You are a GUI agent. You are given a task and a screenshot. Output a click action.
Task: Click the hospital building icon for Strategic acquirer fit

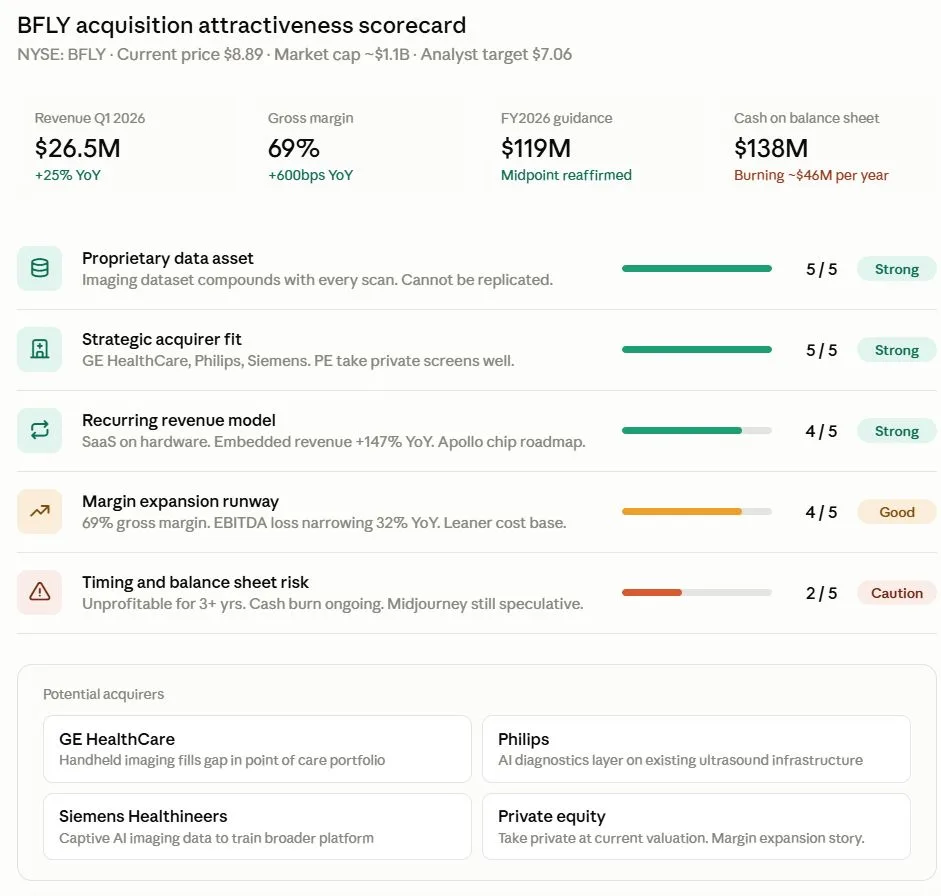[x=40, y=349]
